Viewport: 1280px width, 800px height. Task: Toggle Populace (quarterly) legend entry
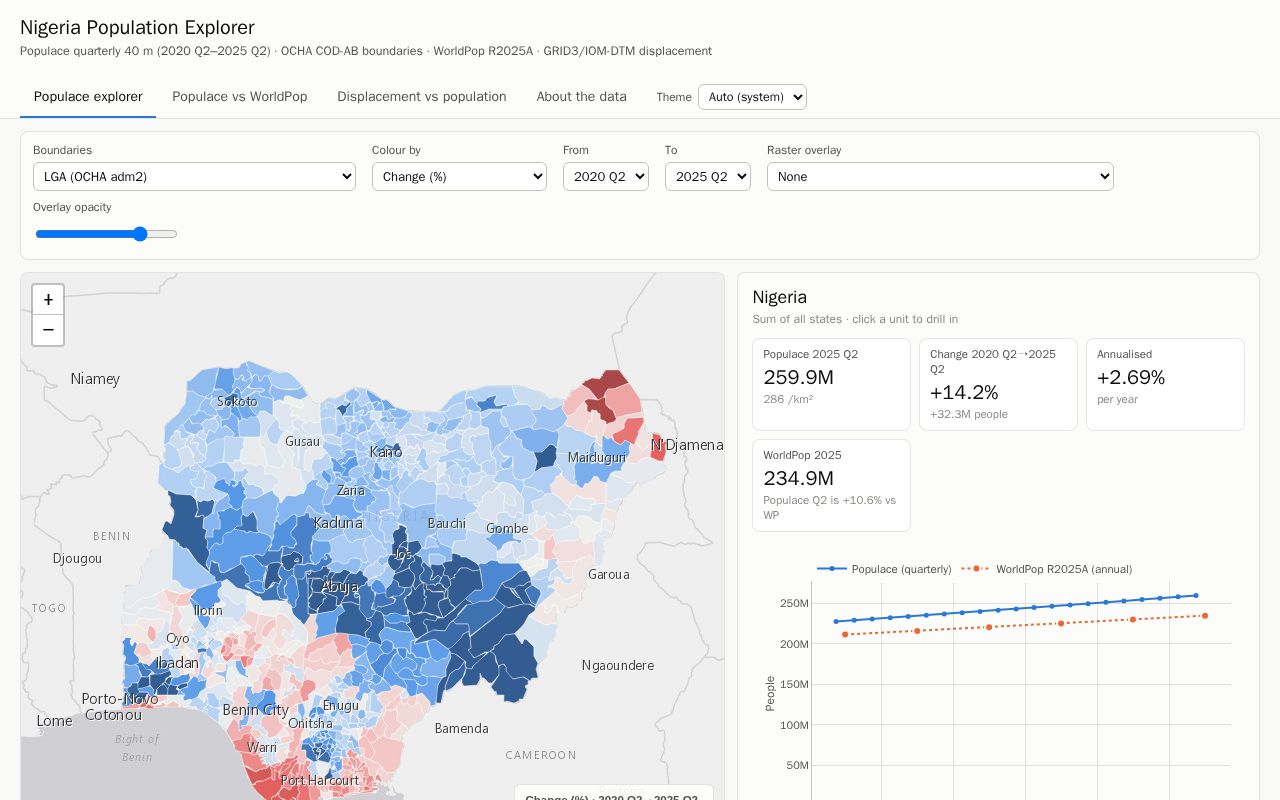pyautogui.click(x=885, y=569)
